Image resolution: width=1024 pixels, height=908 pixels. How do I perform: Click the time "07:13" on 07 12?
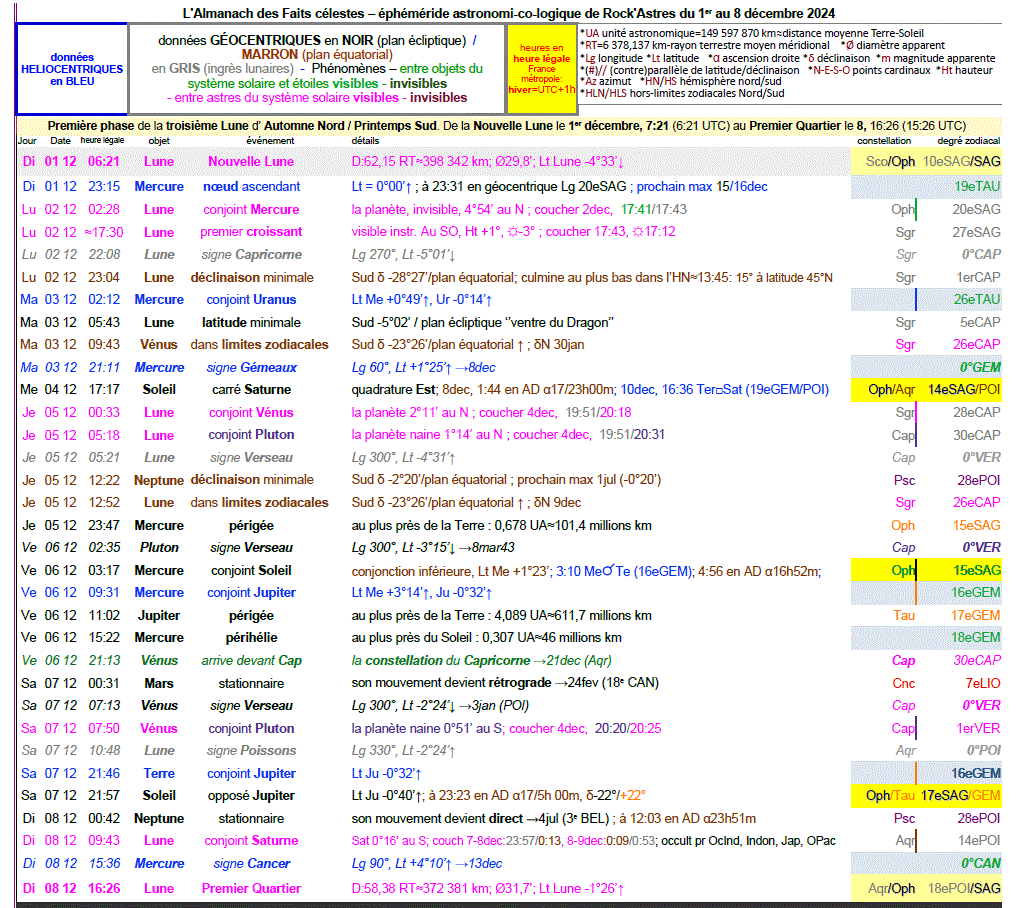pos(104,706)
